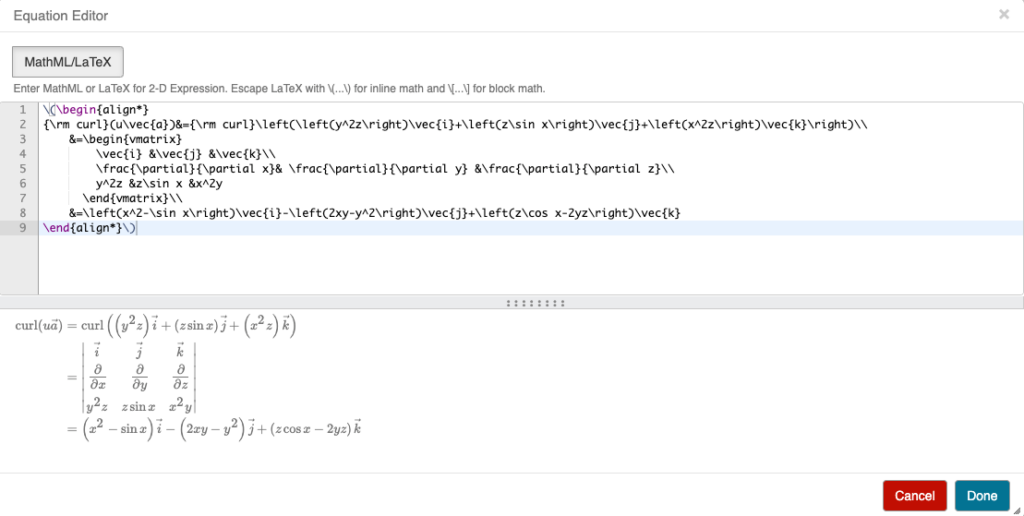Image resolution: width=1024 pixels, height=516 pixels.
Task: Click line number 1 in the gutter
Action: (23, 109)
